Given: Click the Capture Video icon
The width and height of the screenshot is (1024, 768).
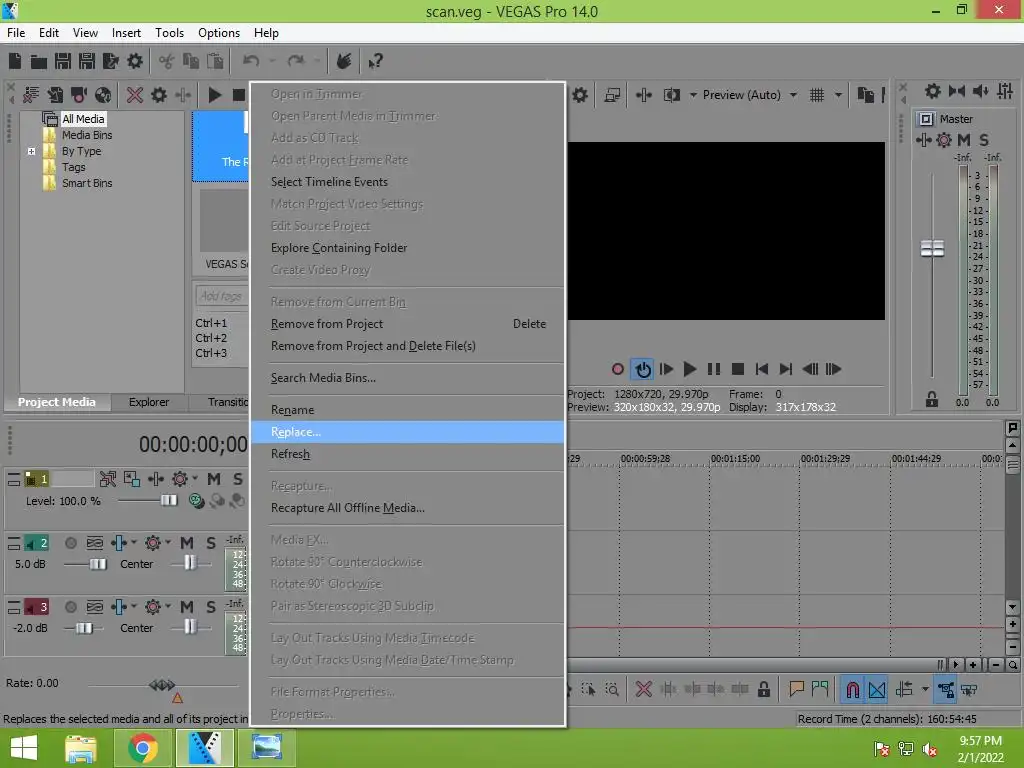Looking at the screenshot, I should [79, 95].
